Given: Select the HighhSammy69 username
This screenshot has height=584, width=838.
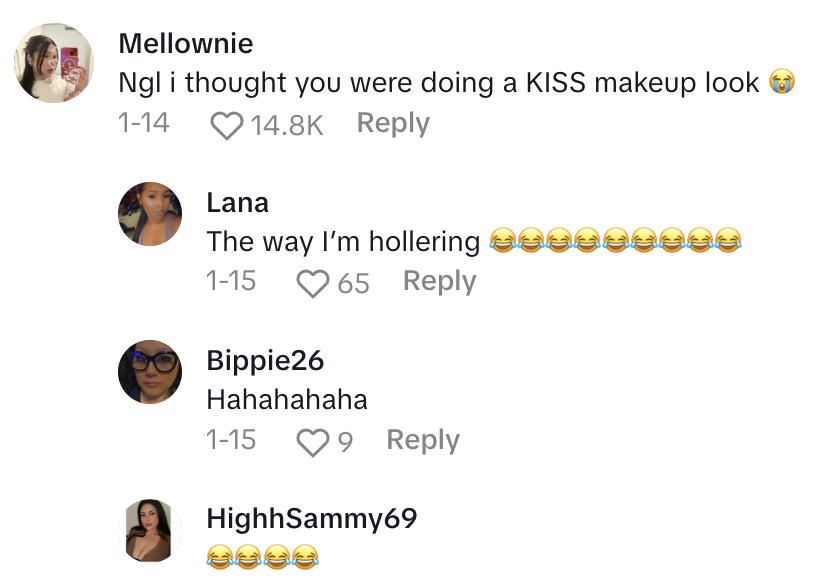Looking at the screenshot, I should tap(311, 519).
